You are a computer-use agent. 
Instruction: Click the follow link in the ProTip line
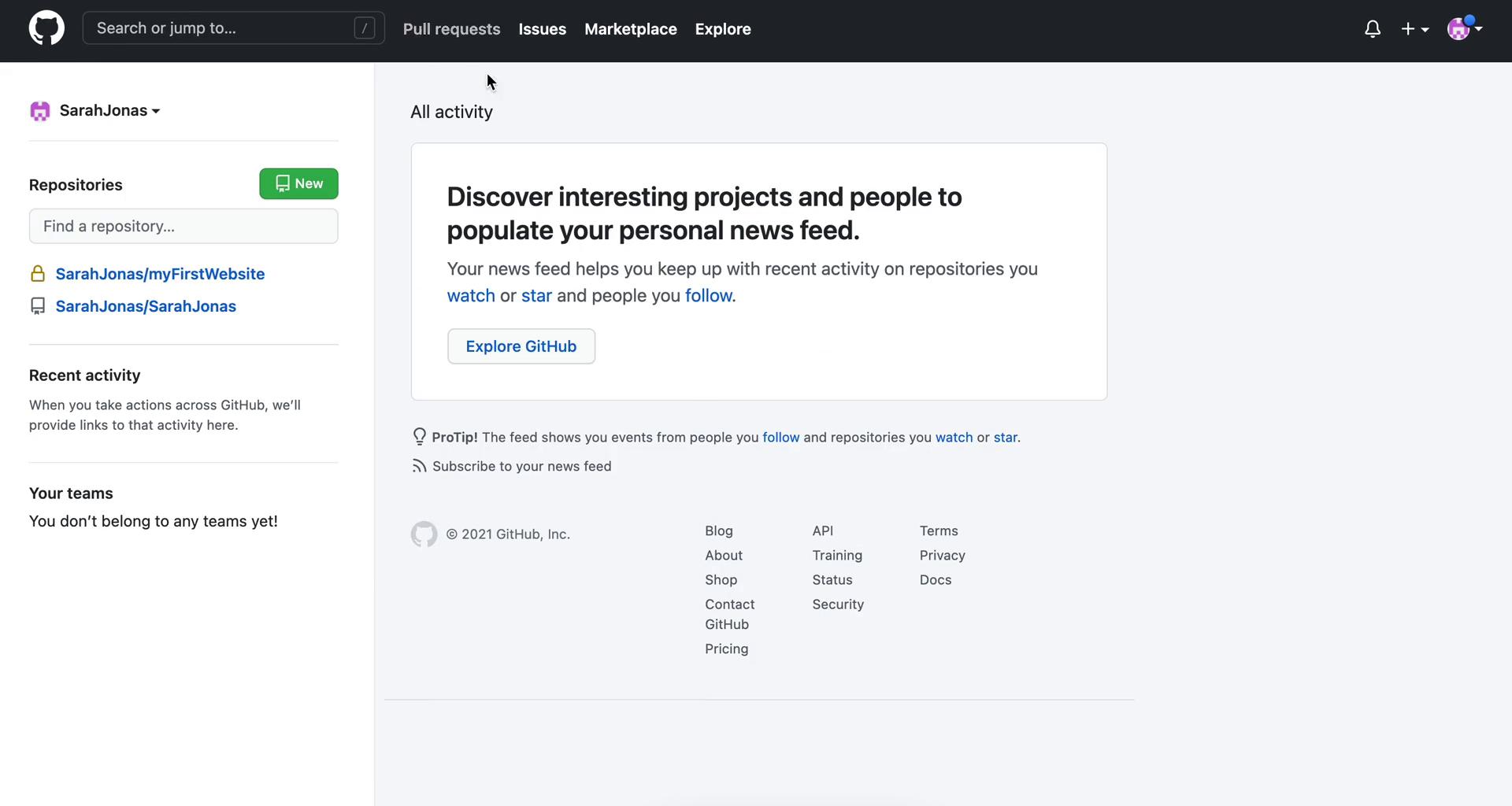click(x=780, y=438)
